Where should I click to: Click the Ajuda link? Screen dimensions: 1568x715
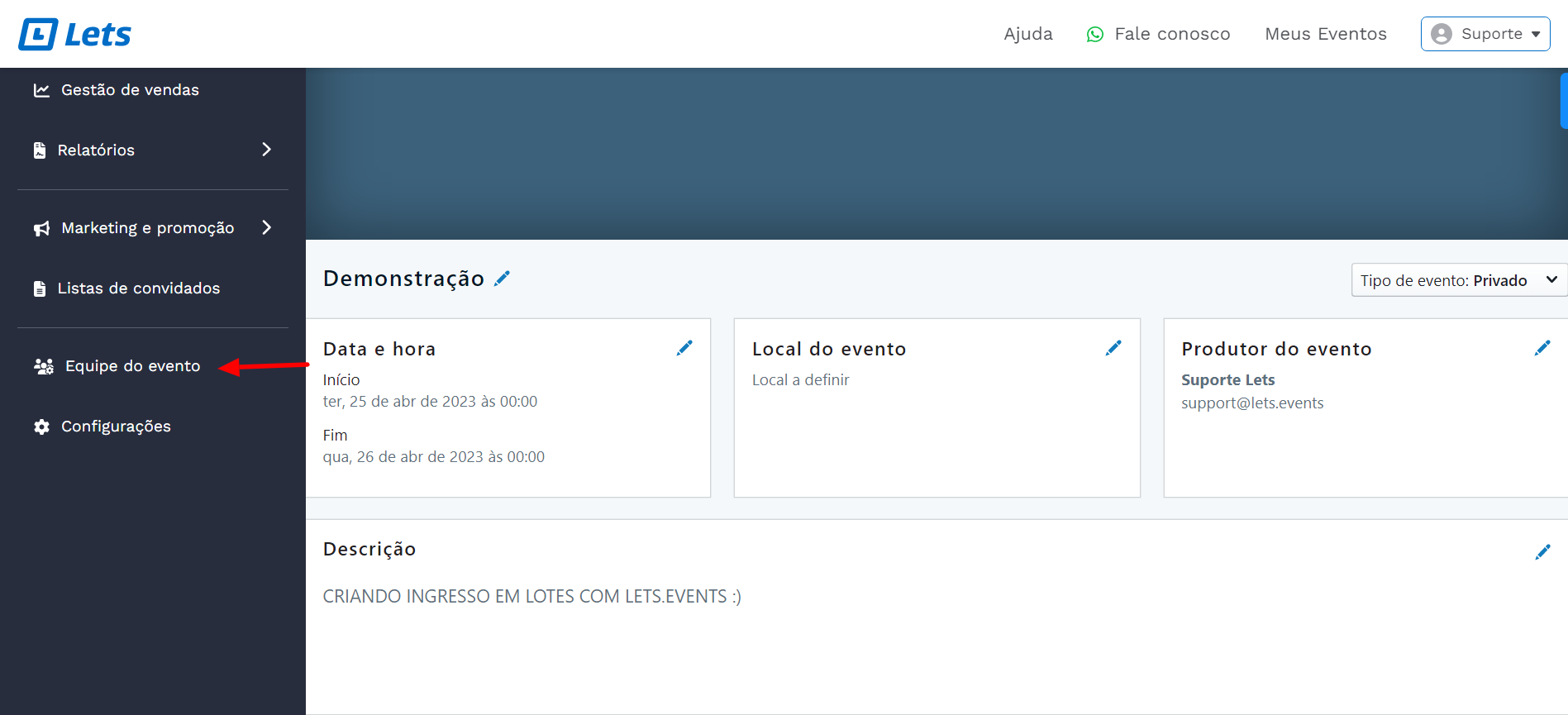tap(1027, 34)
